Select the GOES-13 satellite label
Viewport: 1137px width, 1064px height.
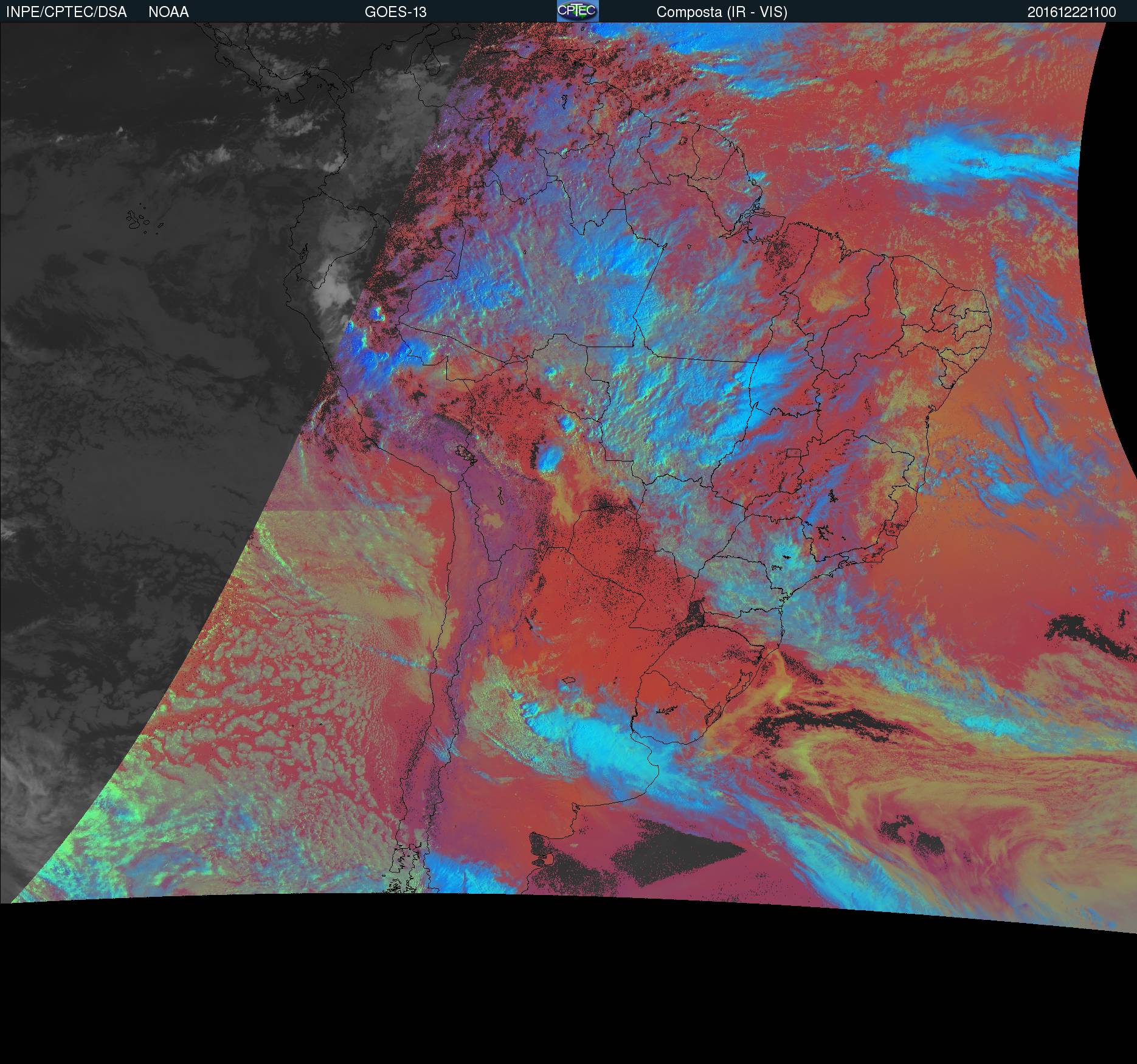tap(395, 12)
